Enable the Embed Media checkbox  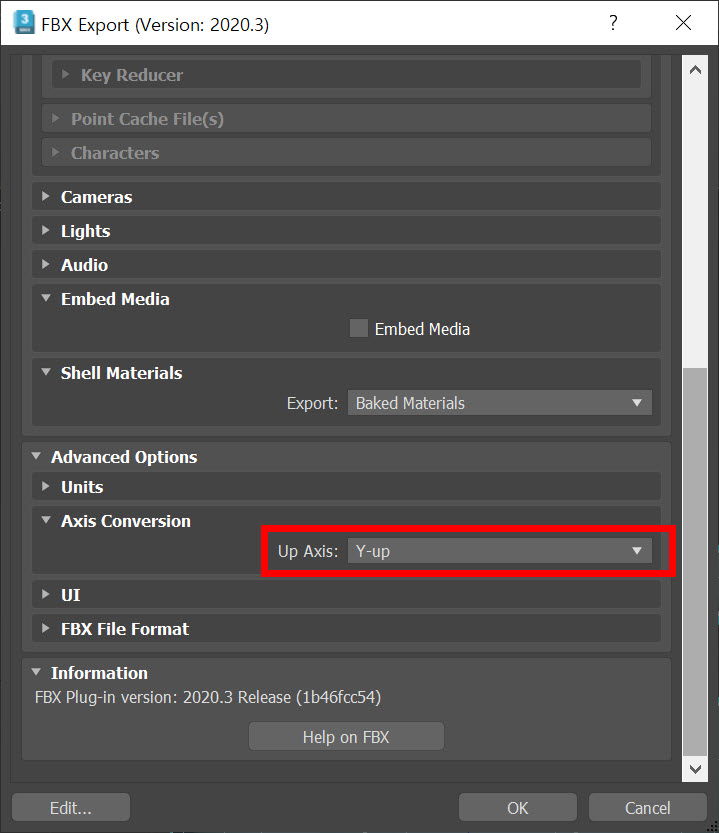pyautogui.click(x=359, y=328)
